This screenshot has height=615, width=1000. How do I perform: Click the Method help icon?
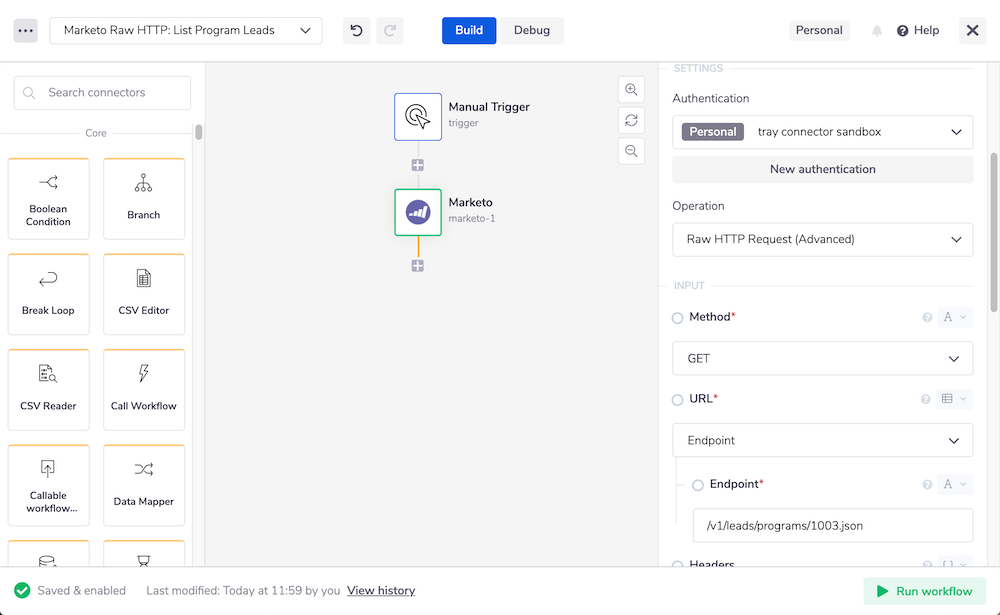pyautogui.click(x=927, y=318)
